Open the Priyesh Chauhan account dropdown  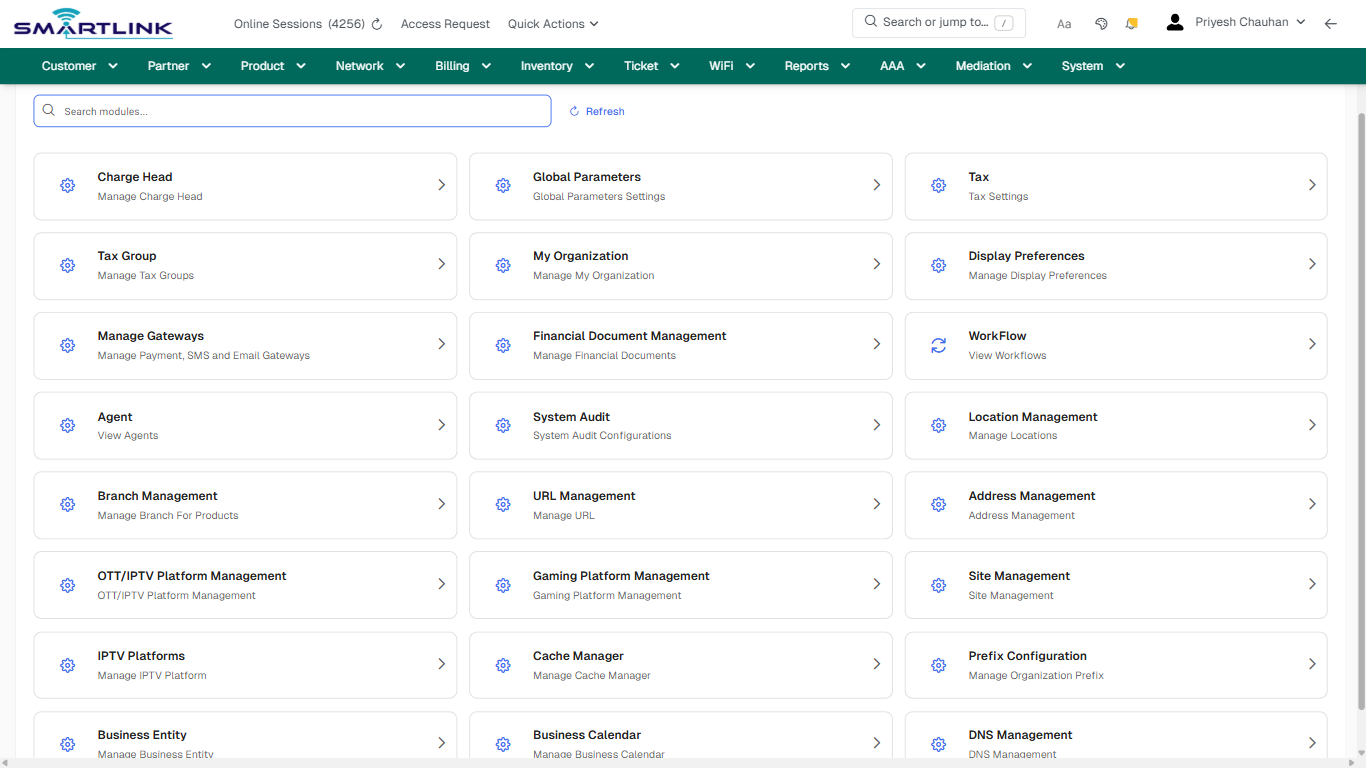click(x=1250, y=21)
